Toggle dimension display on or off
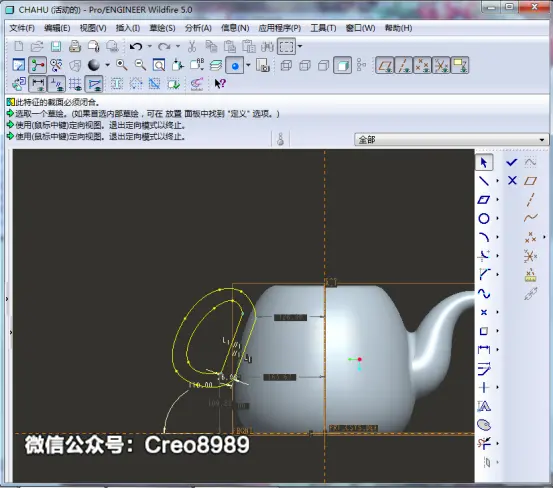554x489 pixels. (37, 84)
